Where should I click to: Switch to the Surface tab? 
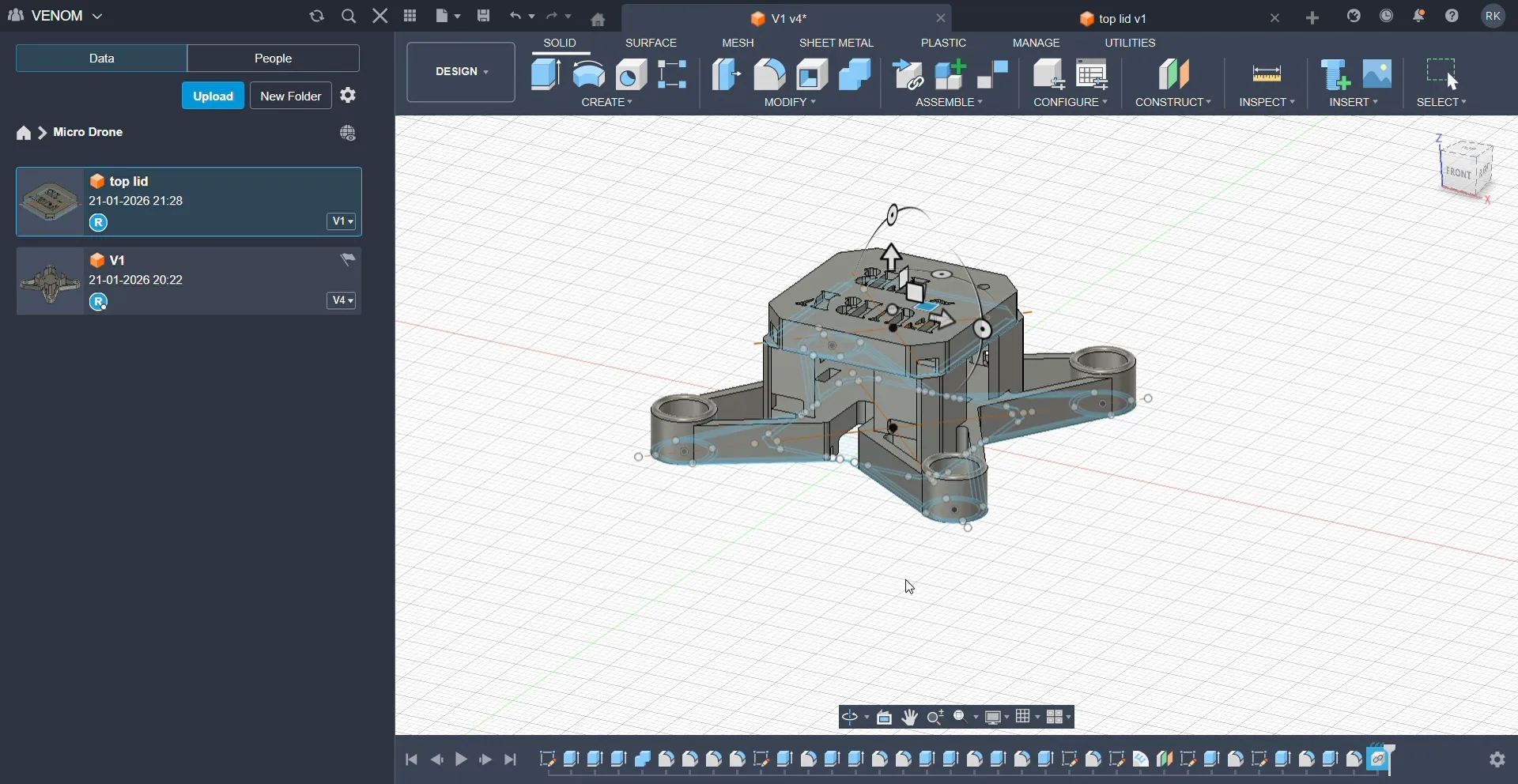click(x=651, y=43)
